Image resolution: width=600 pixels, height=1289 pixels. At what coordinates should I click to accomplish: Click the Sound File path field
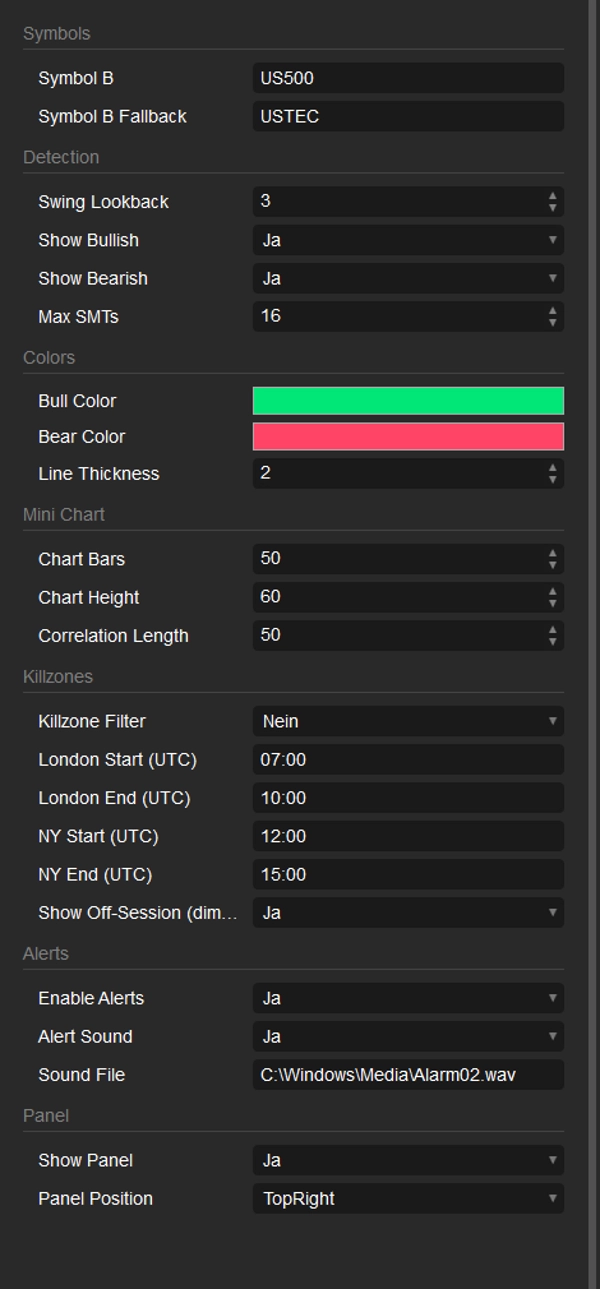click(407, 1074)
